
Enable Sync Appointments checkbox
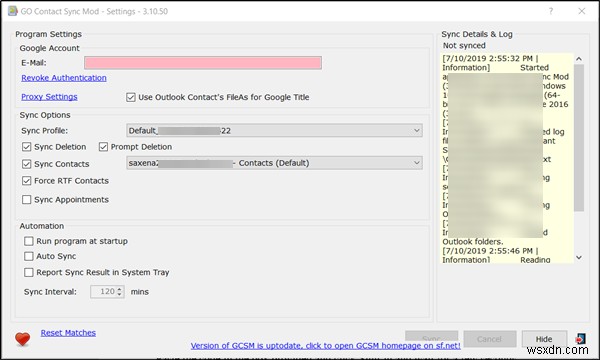click(x=26, y=200)
